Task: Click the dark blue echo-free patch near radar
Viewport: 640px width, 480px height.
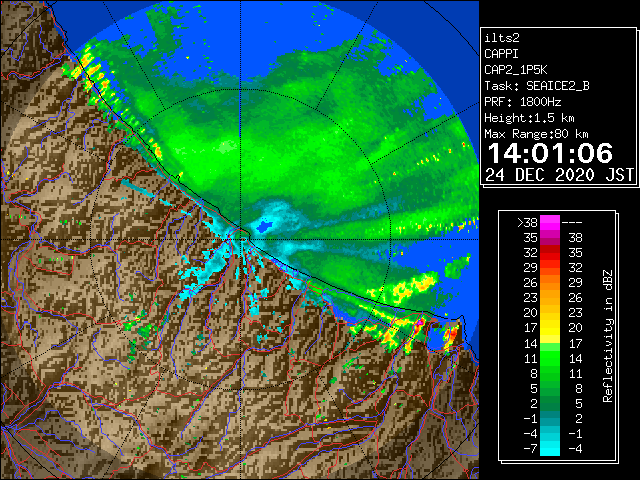Action: tap(264, 226)
